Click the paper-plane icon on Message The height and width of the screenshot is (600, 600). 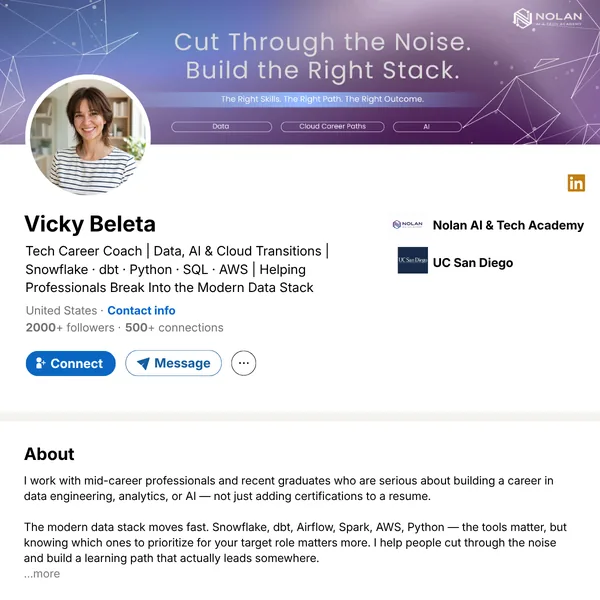143,363
